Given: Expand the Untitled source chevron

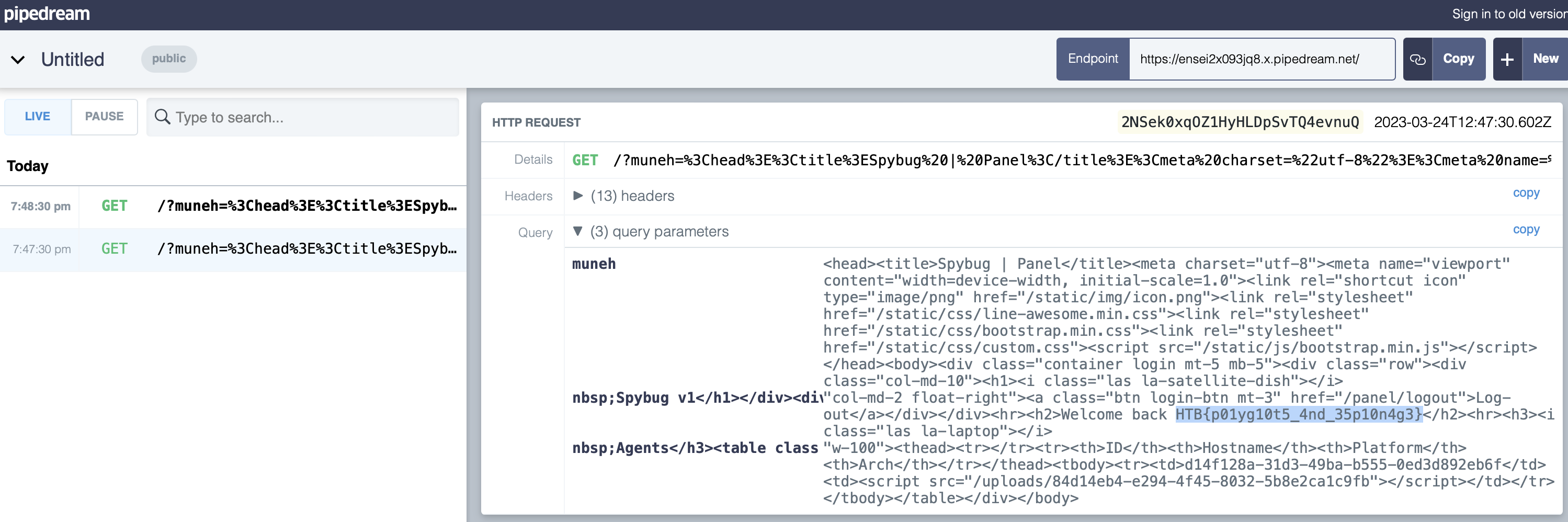Looking at the screenshot, I should coord(18,60).
